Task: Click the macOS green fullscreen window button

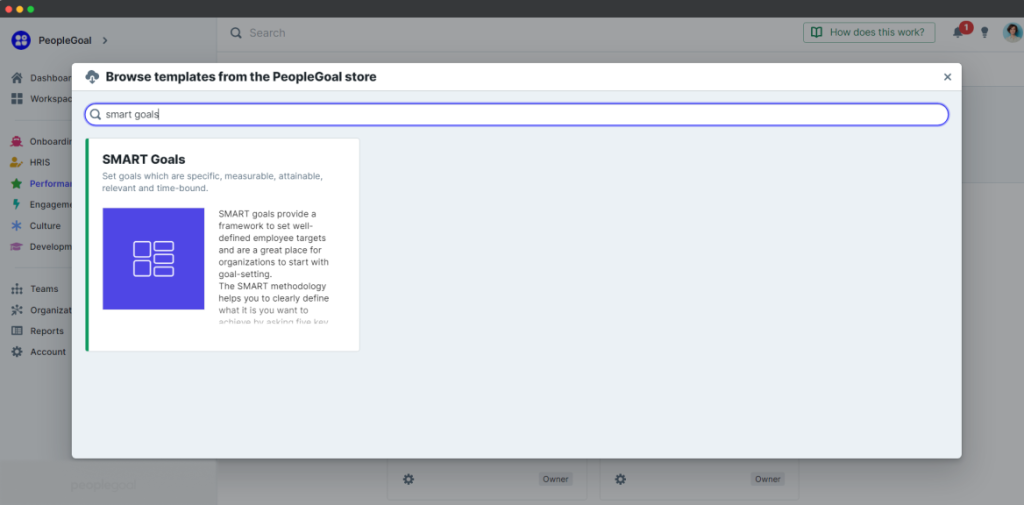Action: (31, 9)
